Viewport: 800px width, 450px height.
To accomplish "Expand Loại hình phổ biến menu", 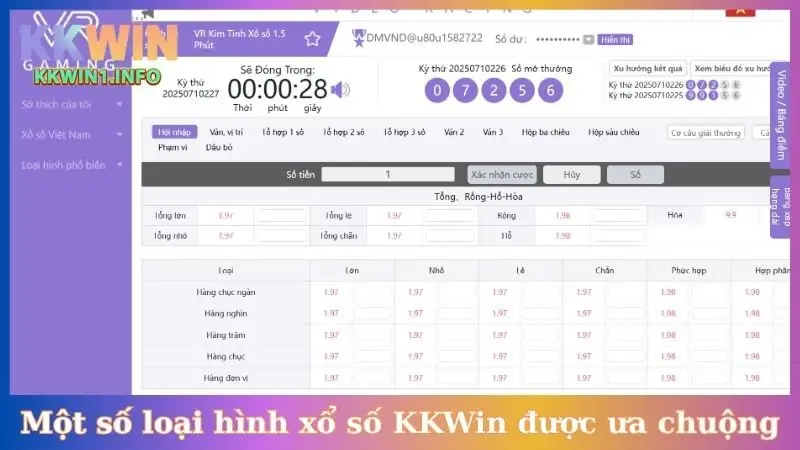I will 70,165.
